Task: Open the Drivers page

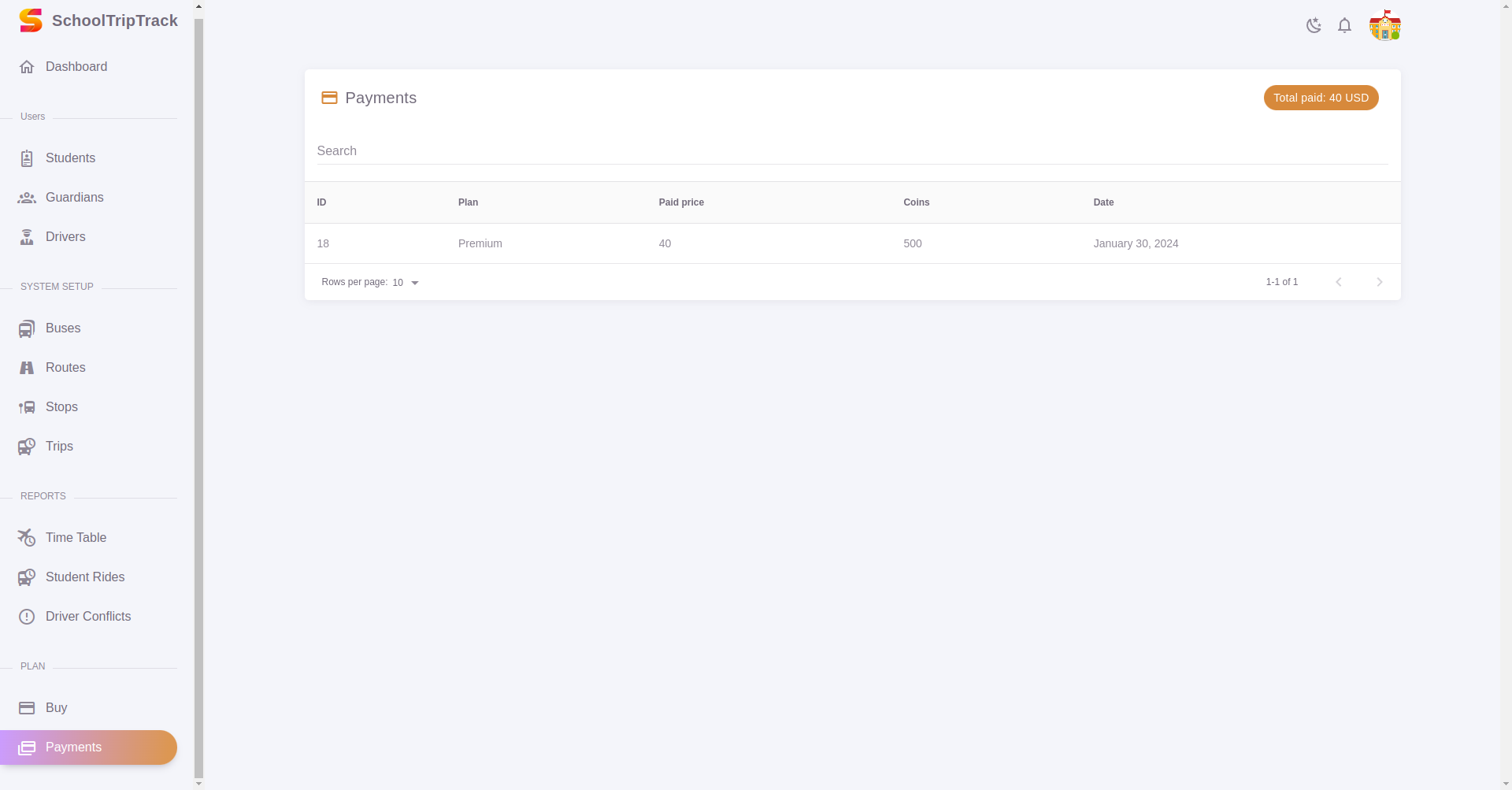Action: (x=65, y=236)
